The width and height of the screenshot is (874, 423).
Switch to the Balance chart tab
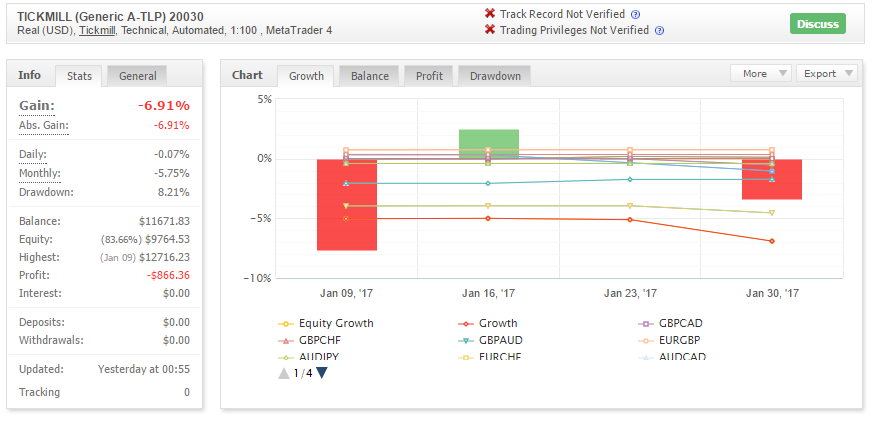point(370,76)
